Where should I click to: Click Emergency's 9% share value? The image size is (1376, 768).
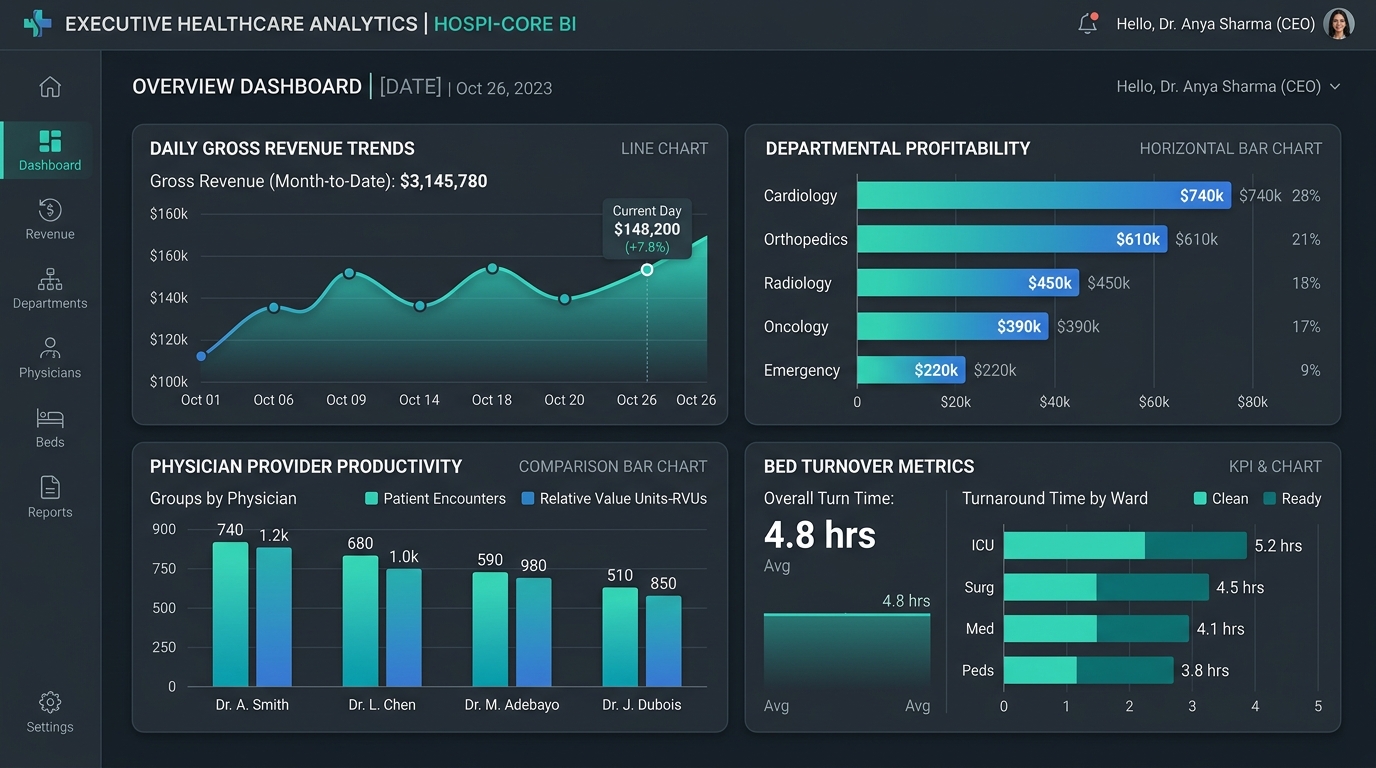(x=1310, y=370)
